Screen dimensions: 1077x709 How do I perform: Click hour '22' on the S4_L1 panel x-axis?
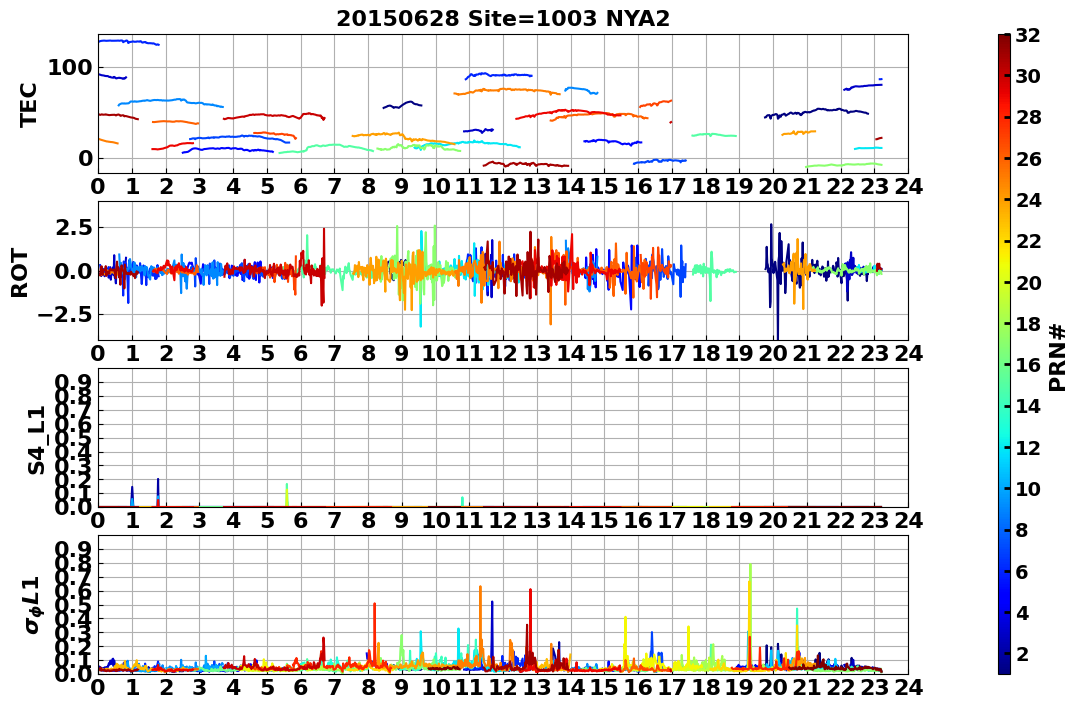tap(841, 521)
